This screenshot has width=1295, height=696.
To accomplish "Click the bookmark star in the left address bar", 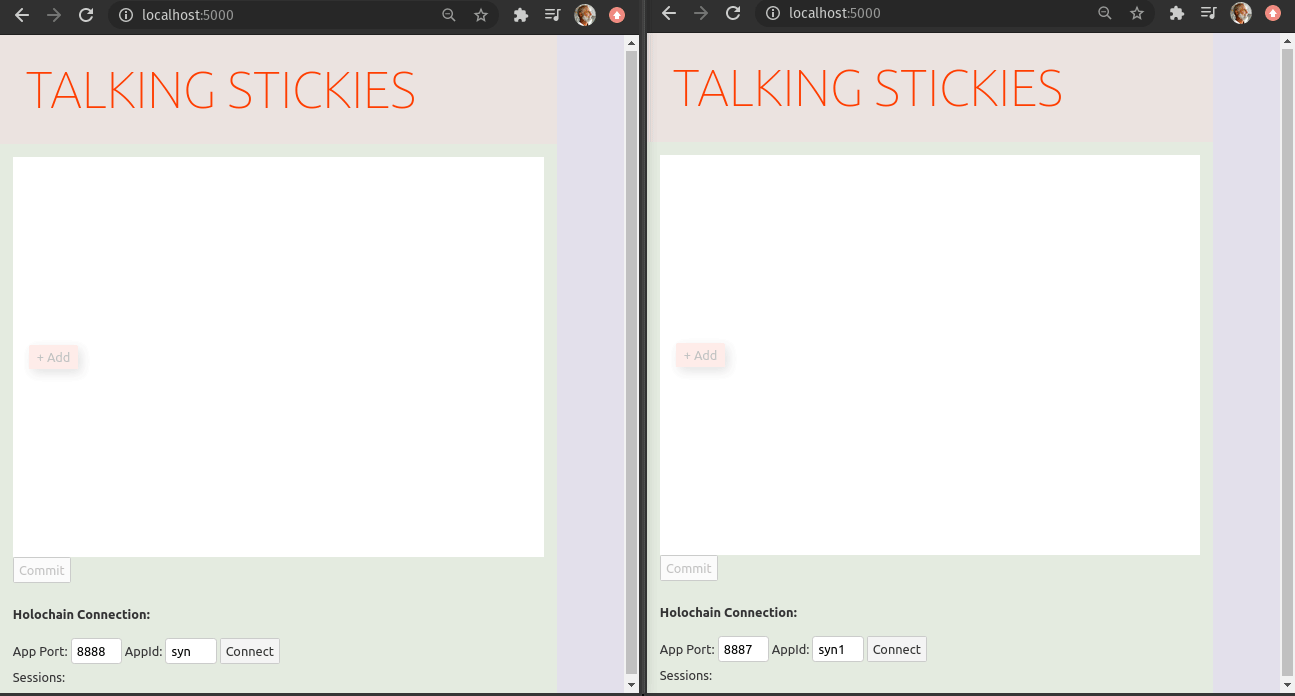I will (x=481, y=15).
